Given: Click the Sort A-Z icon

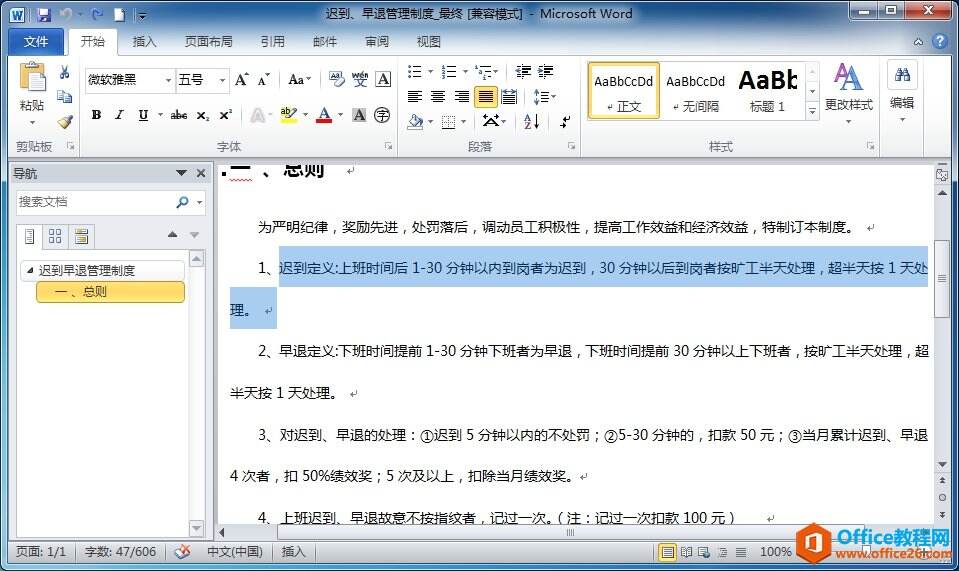Looking at the screenshot, I should click(x=531, y=122).
